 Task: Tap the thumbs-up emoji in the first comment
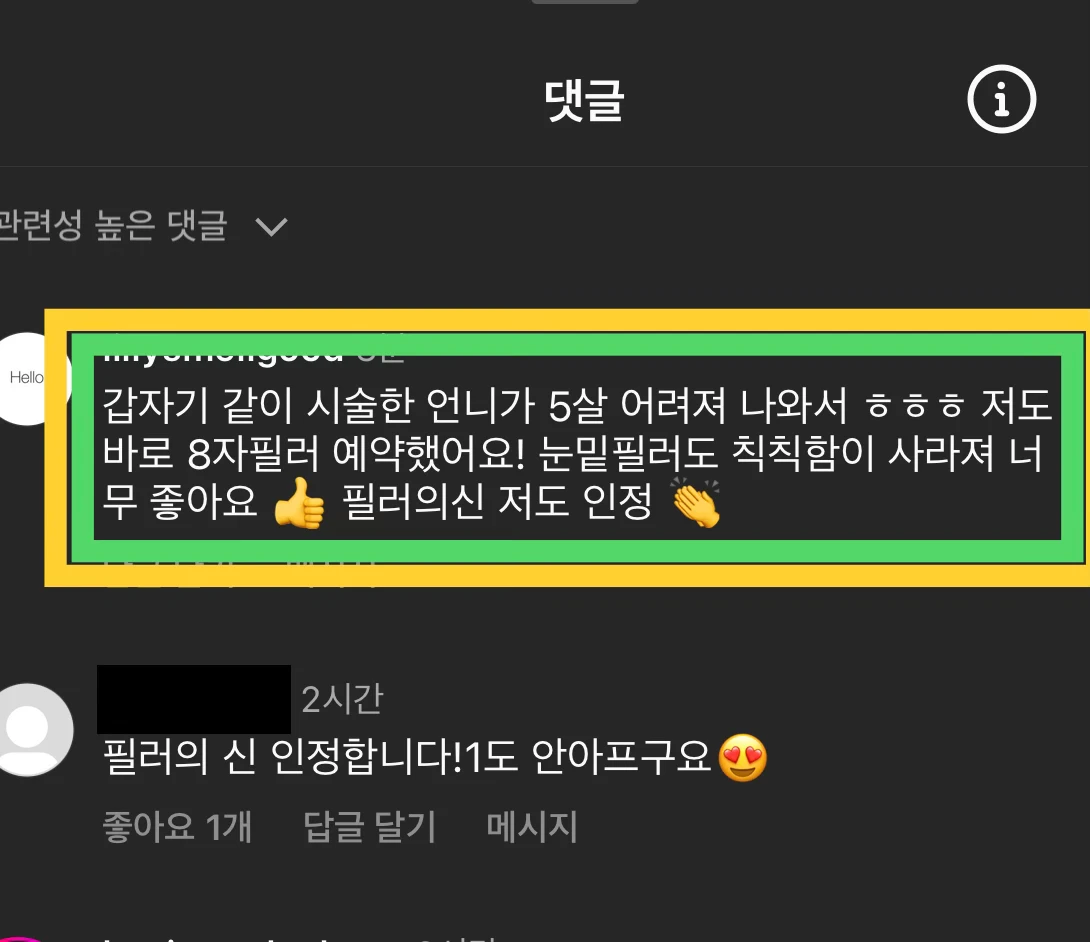[299, 503]
